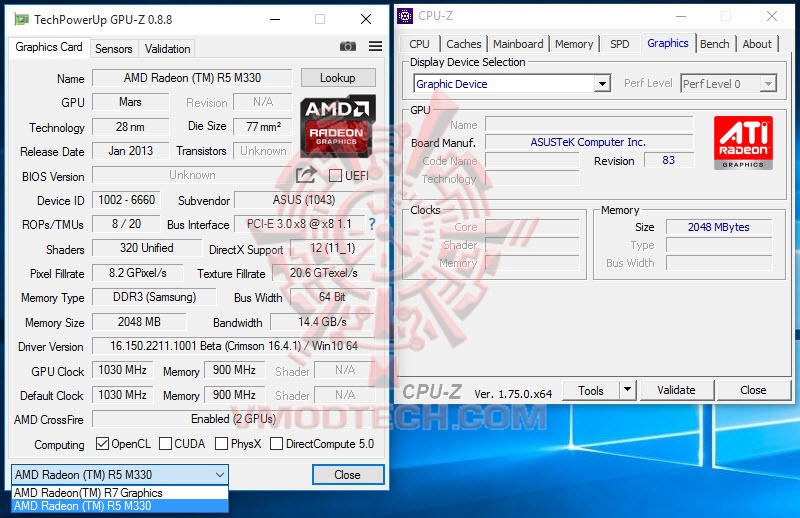Collapse the GPU selection dropdown in GPU-Z
Screen dimensions: 800x518
pos(219,475)
